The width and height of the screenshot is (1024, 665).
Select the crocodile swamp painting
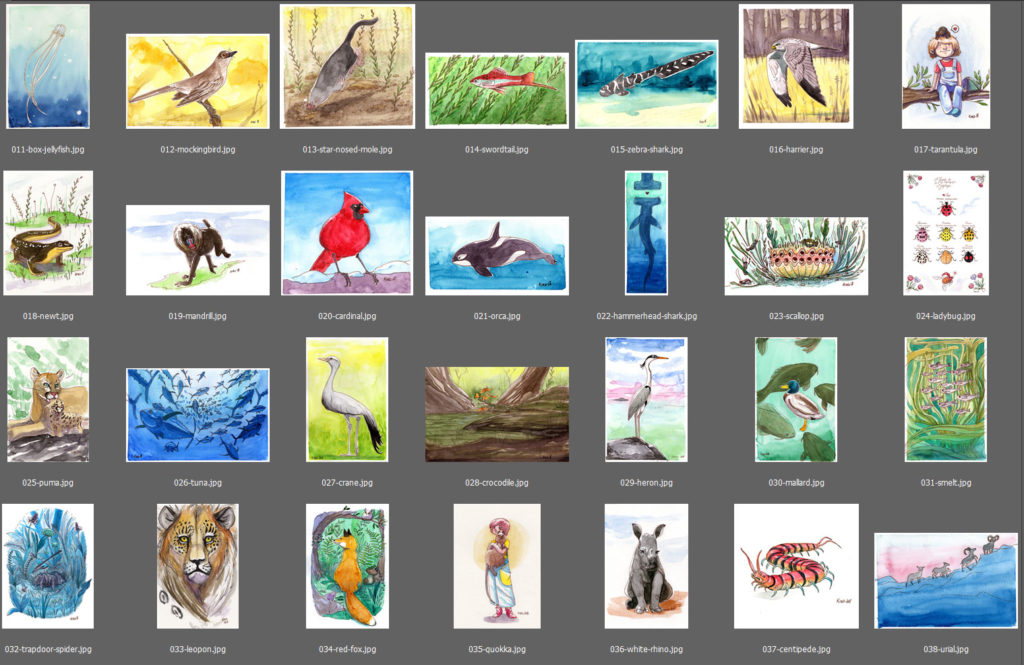coord(497,414)
